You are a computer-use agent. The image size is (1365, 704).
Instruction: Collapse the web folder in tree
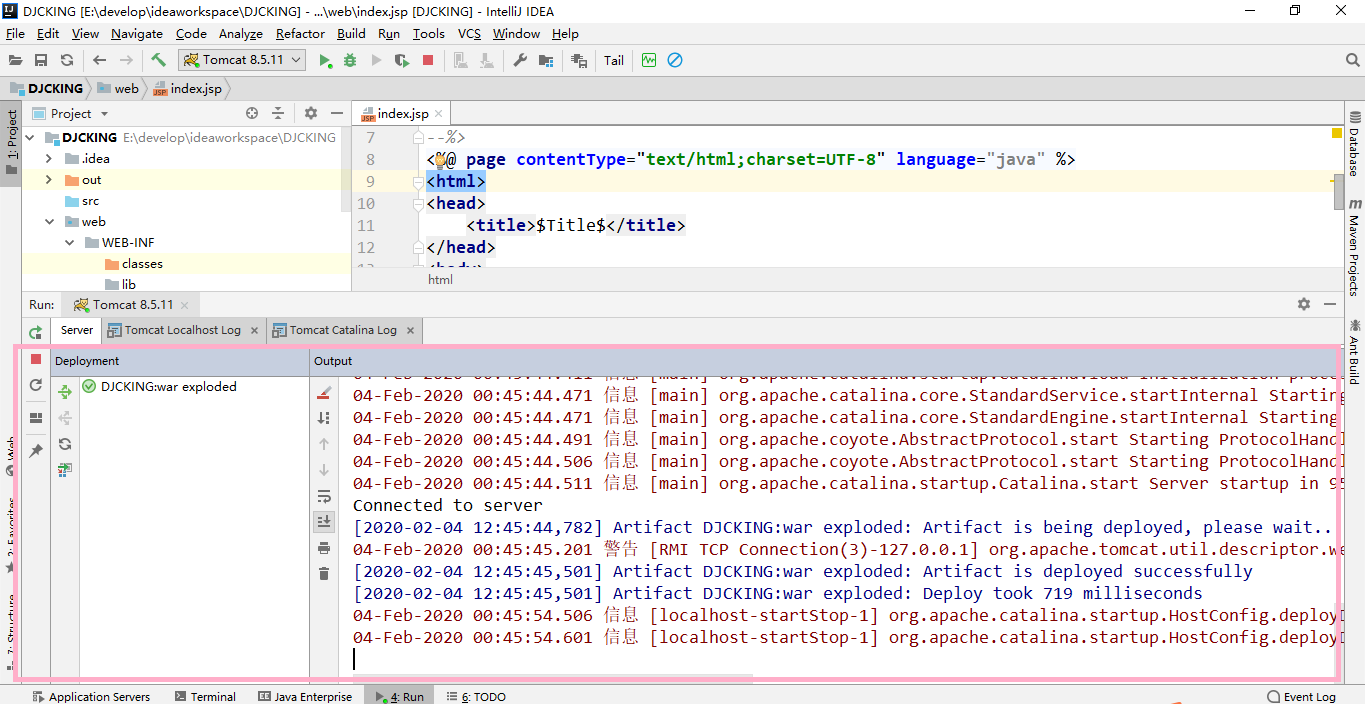[49, 222]
